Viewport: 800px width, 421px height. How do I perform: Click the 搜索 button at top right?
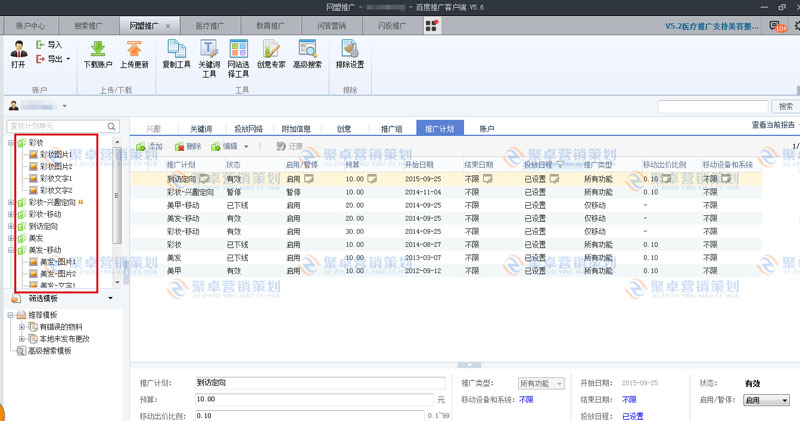click(785, 106)
